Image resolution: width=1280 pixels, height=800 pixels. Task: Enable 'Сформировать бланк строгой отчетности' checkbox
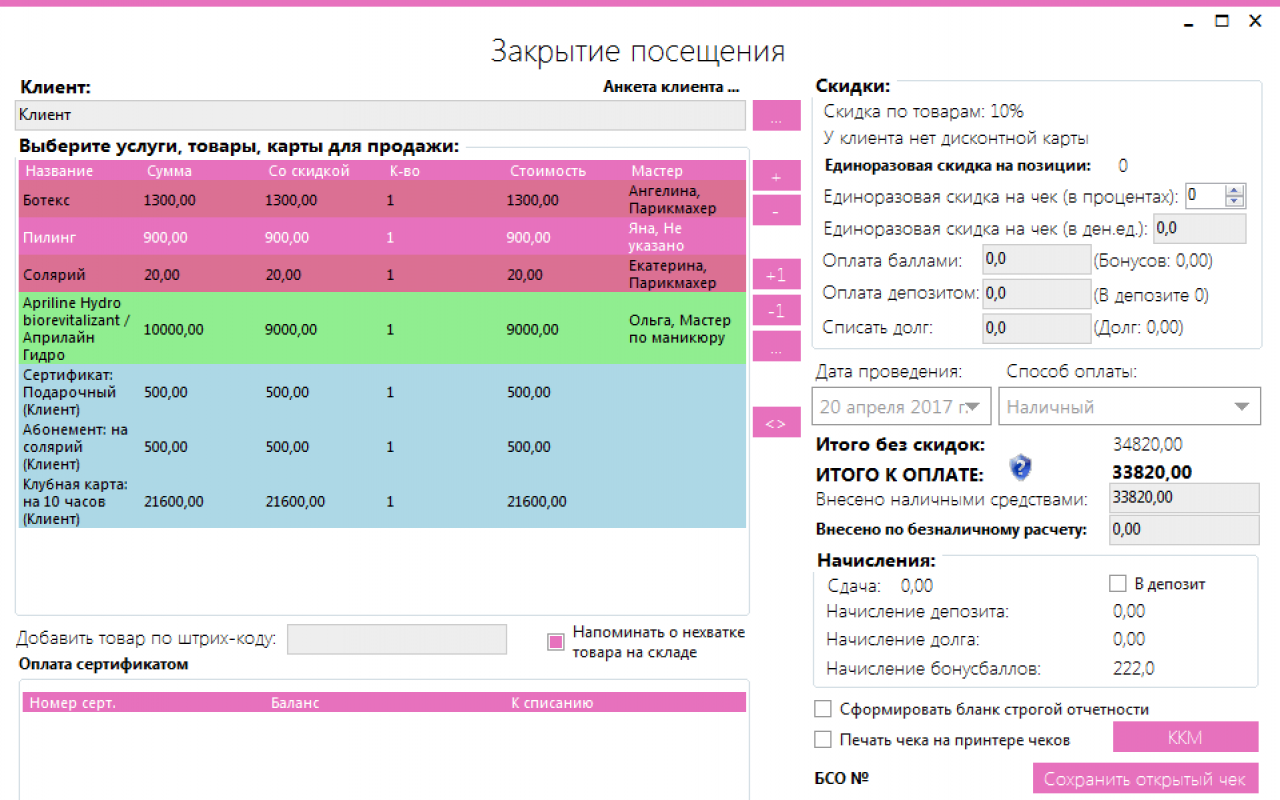pos(823,709)
